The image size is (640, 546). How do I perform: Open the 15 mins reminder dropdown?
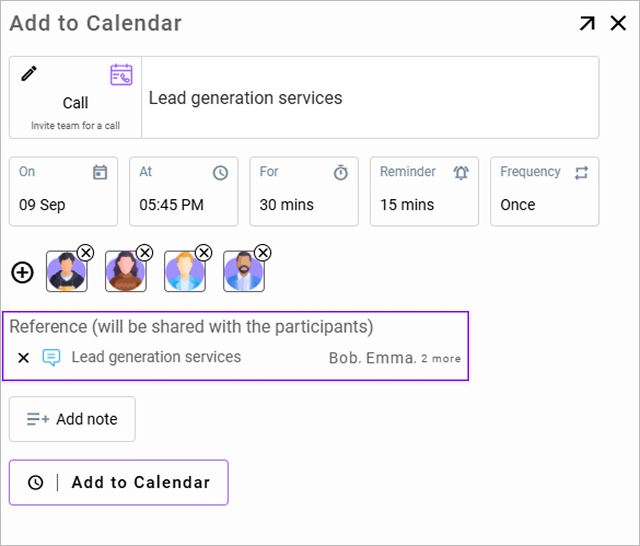coord(424,191)
